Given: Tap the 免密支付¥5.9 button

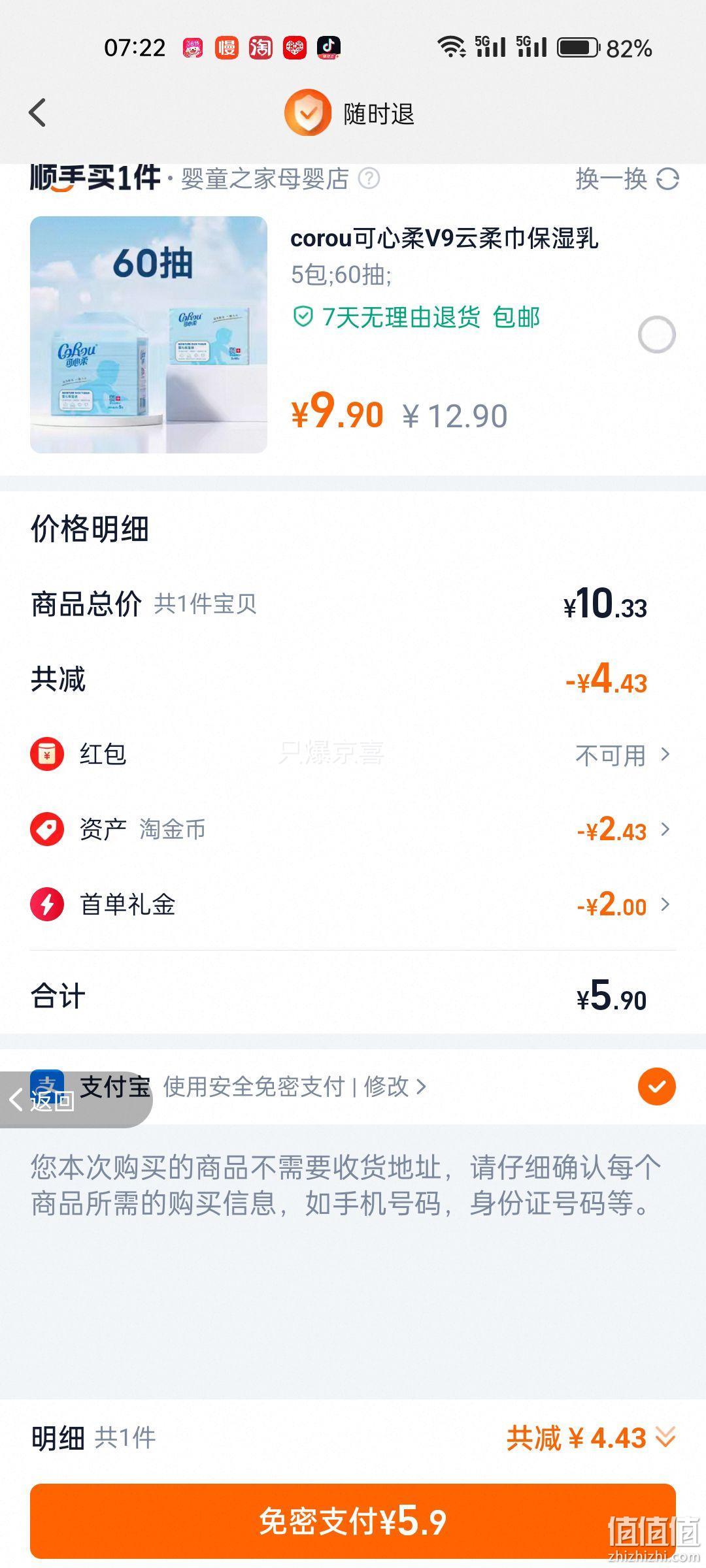Looking at the screenshot, I should [x=353, y=1521].
